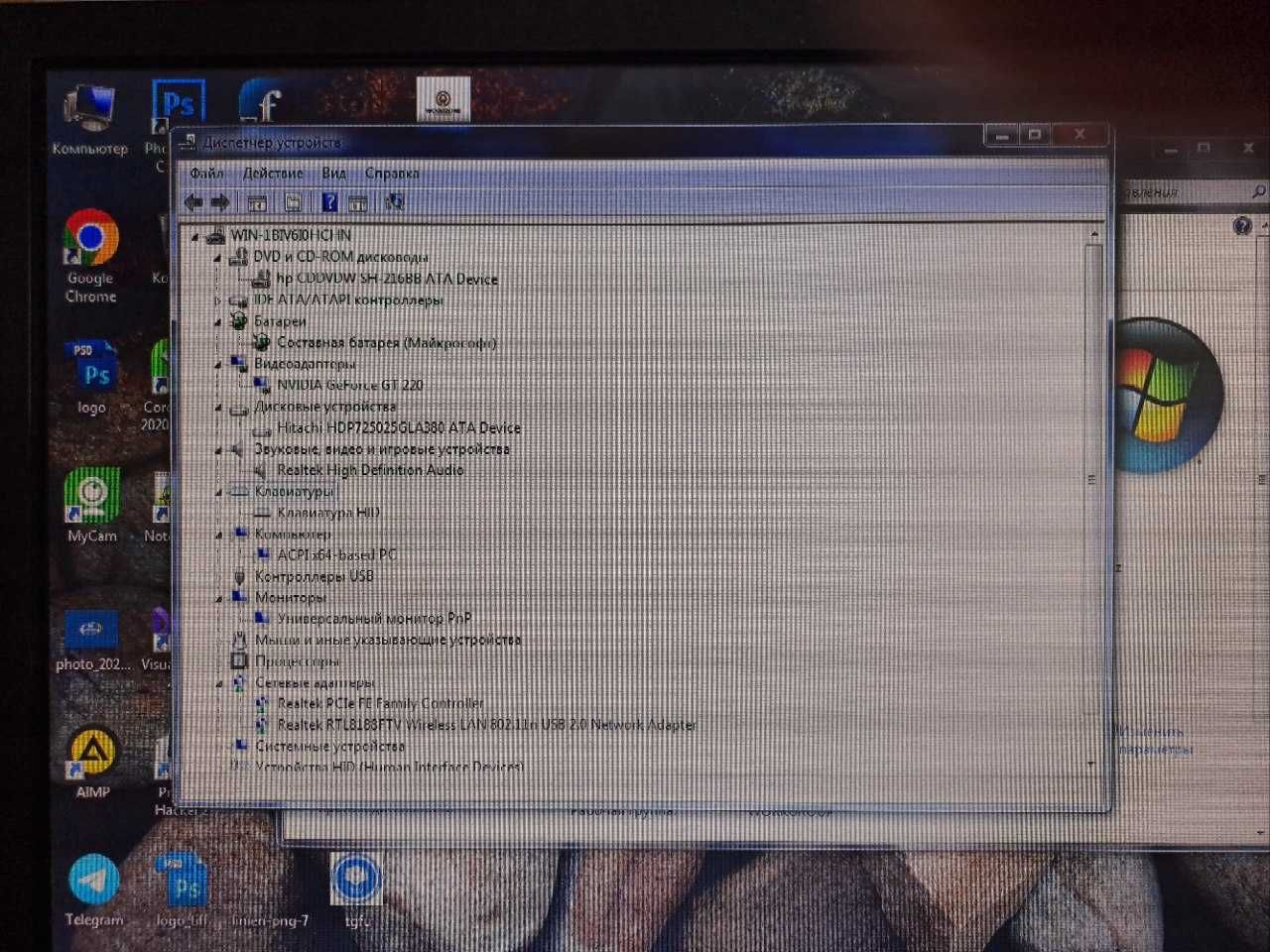Select Realtek RTL8188FTV Wireless LAN adapter
This screenshot has width=1270, height=952.
tap(486, 725)
